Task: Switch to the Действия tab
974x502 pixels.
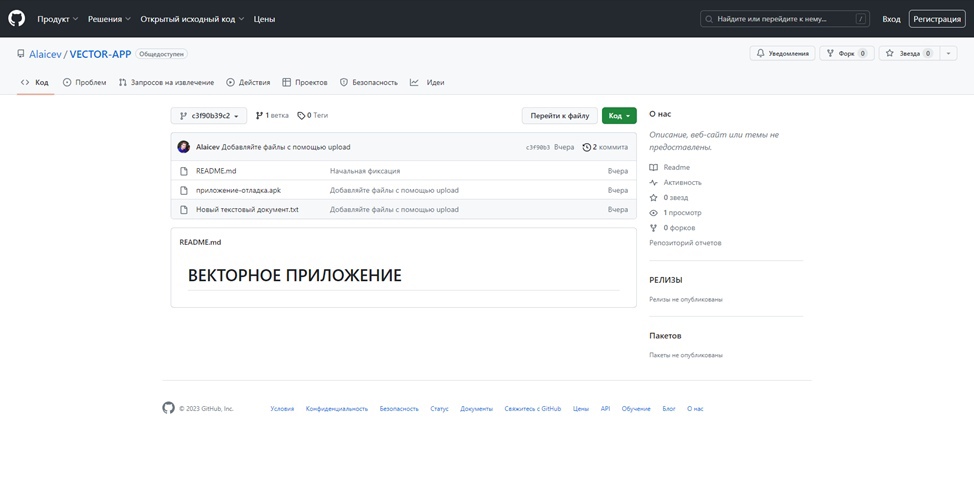Action: (248, 82)
